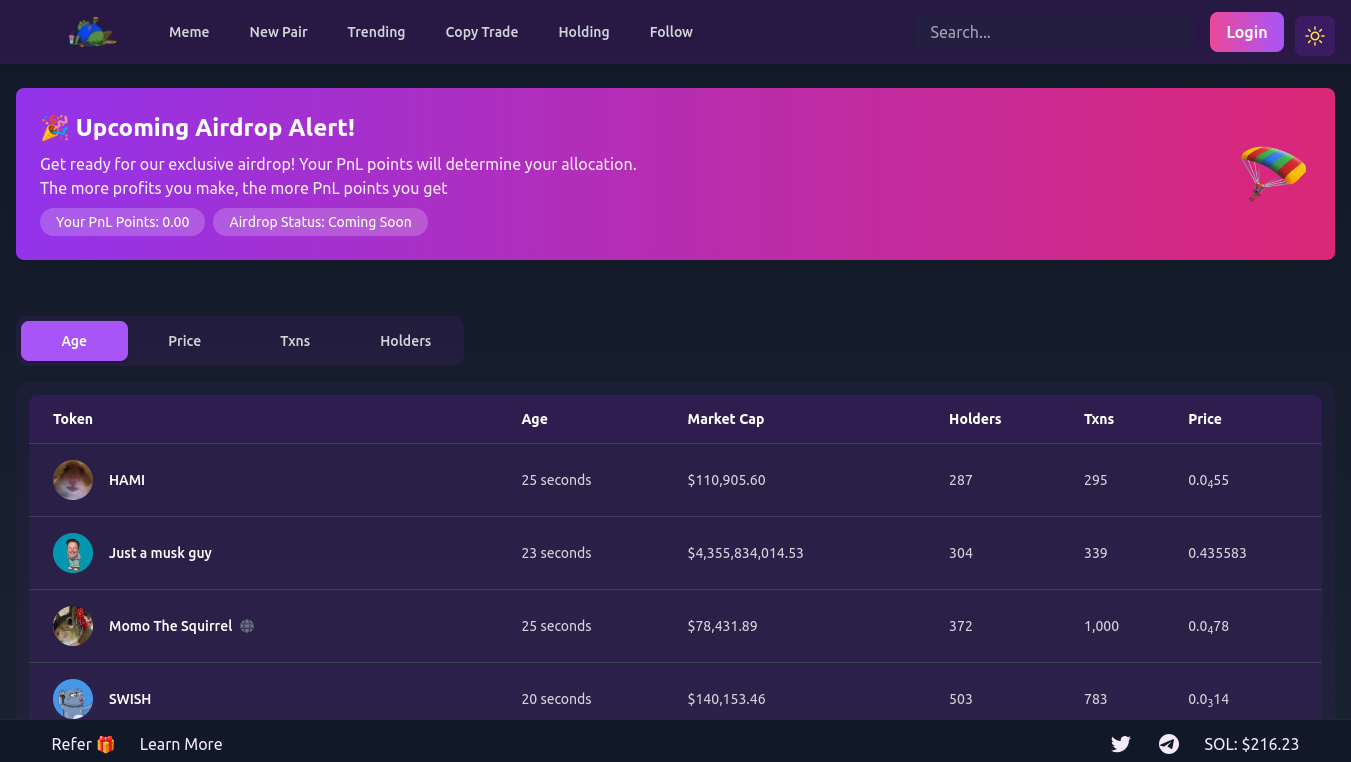This screenshot has width=1351, height=762.
Task: Click the site logo in the header
Action: click(x=93, y=32)
